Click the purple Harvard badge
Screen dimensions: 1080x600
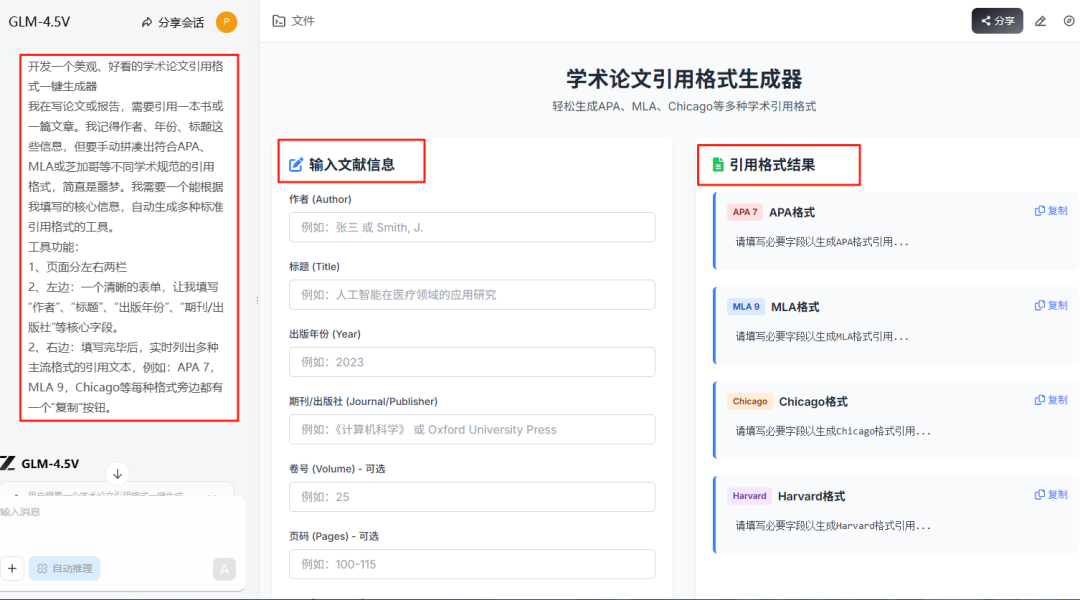(x=749, y=496)
